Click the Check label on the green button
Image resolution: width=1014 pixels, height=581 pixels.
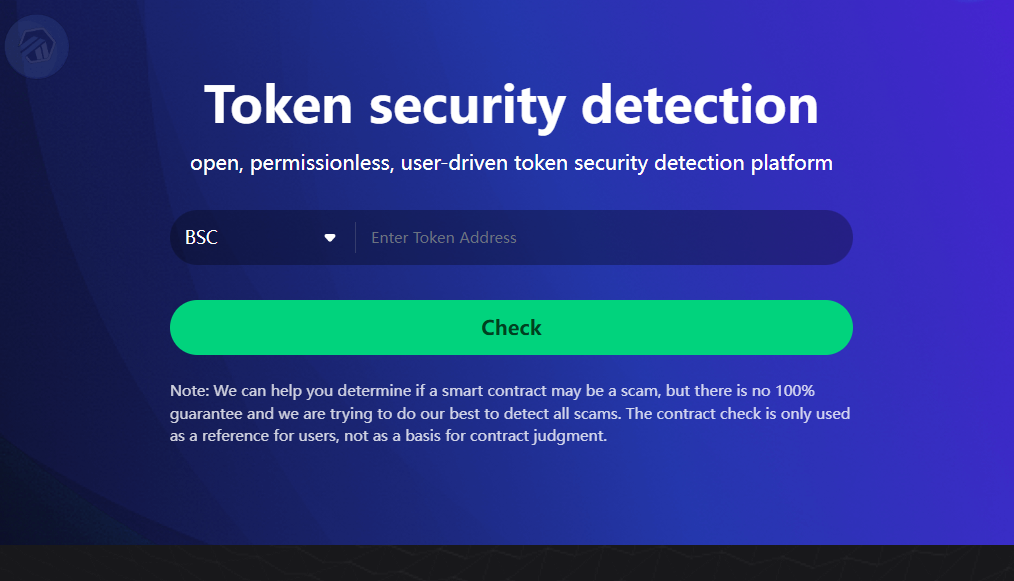(x=511, y=327)
